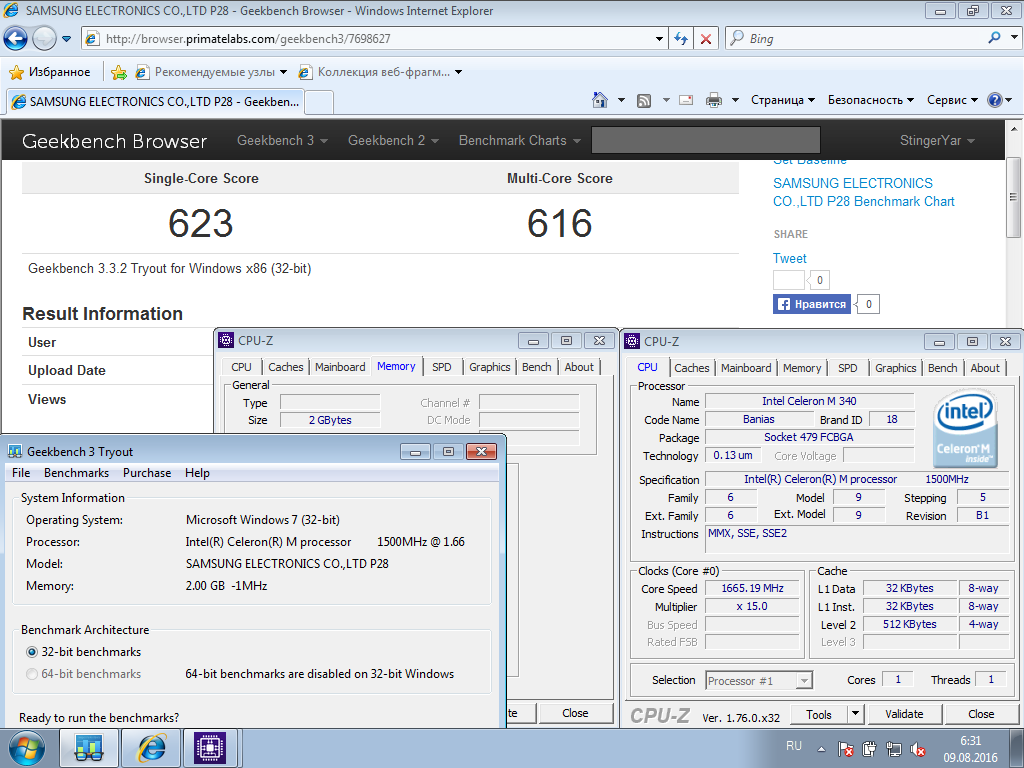Click the RU language indicator

tap(793, 746)
